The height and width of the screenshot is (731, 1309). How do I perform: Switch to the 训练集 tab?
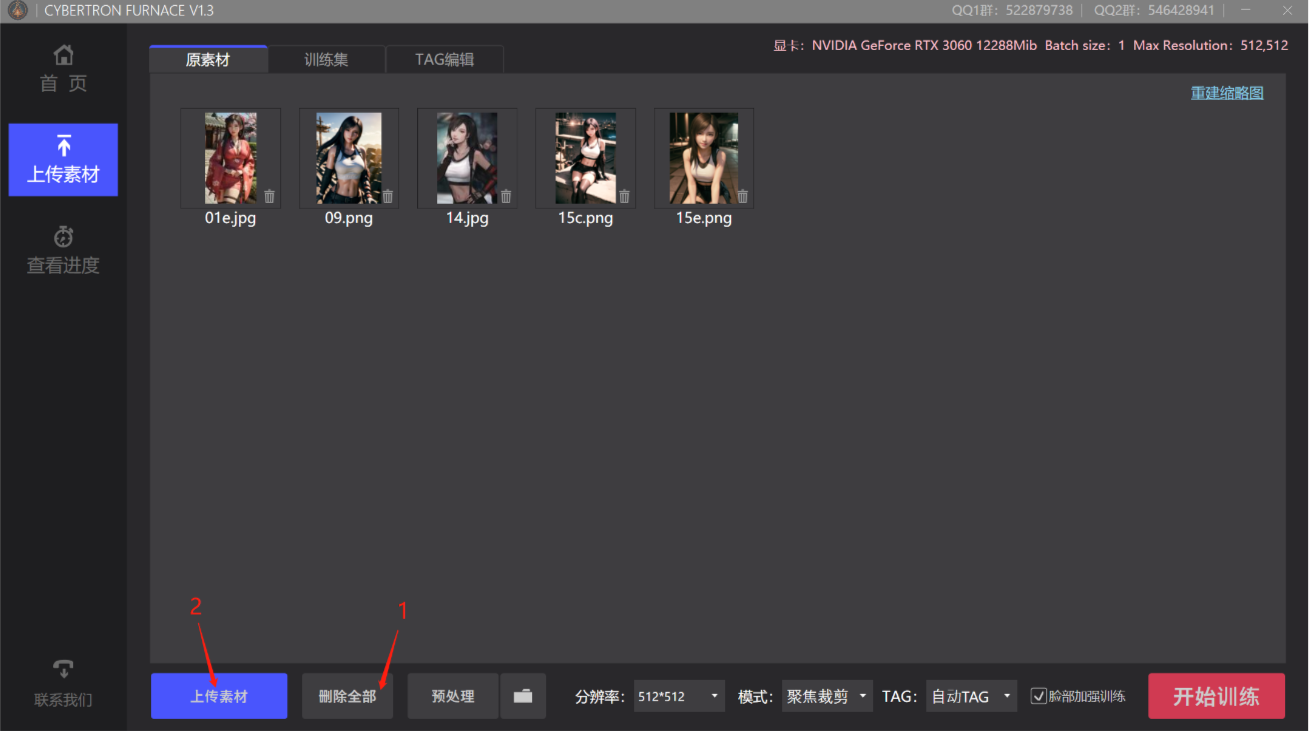326,59
